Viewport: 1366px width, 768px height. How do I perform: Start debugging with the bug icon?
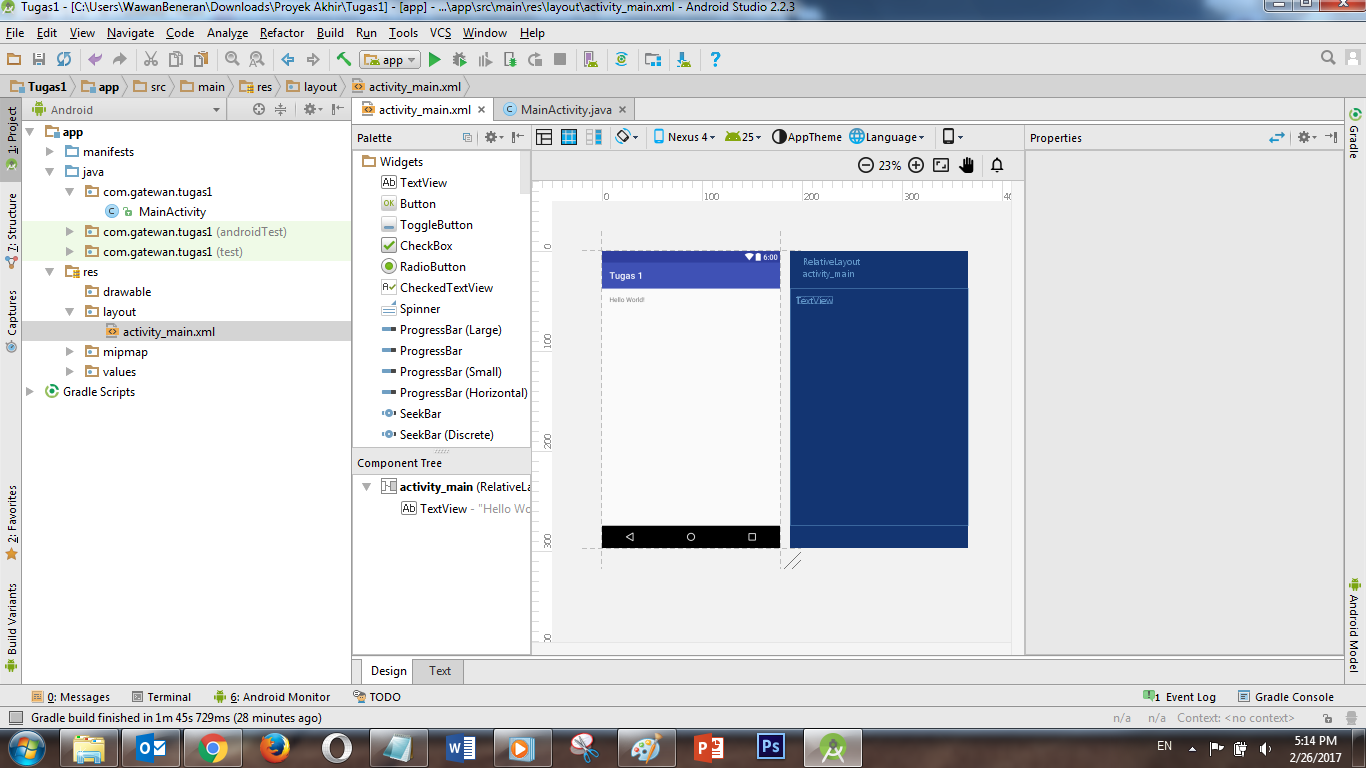coord(460,60)
